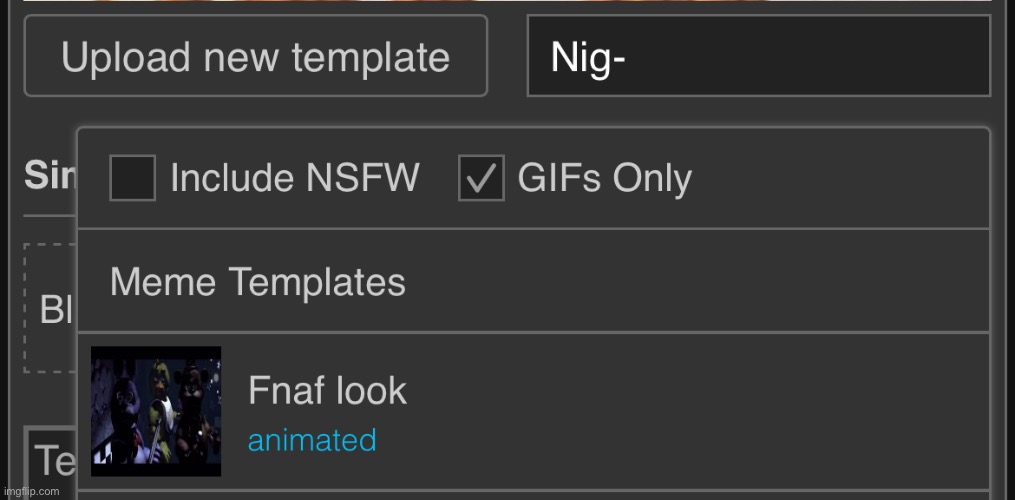Open the Fnaf look thumbnail image
1015x500 pixels.
[x=156, y=411]
